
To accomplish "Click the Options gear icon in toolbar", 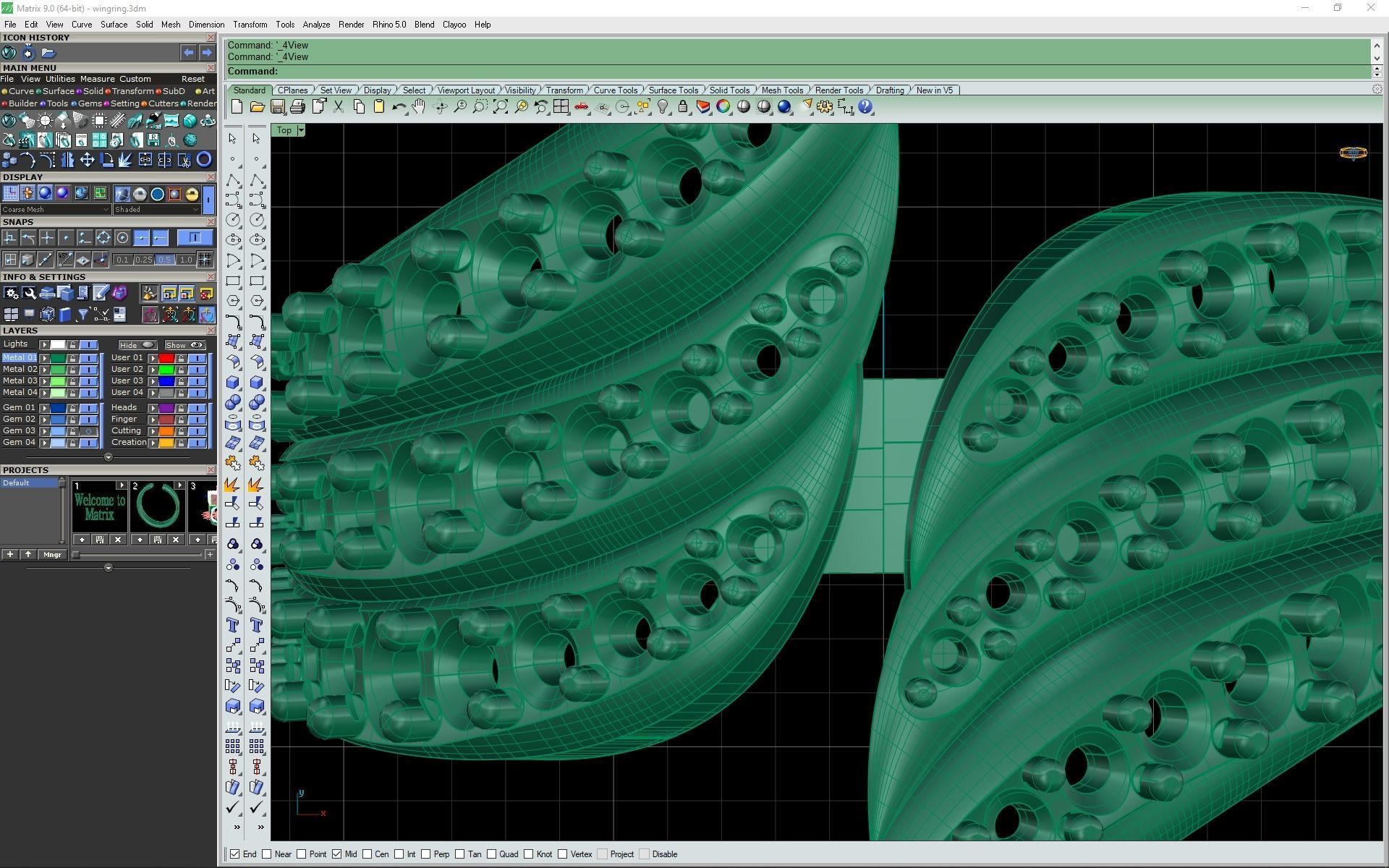I will point(825,107).
